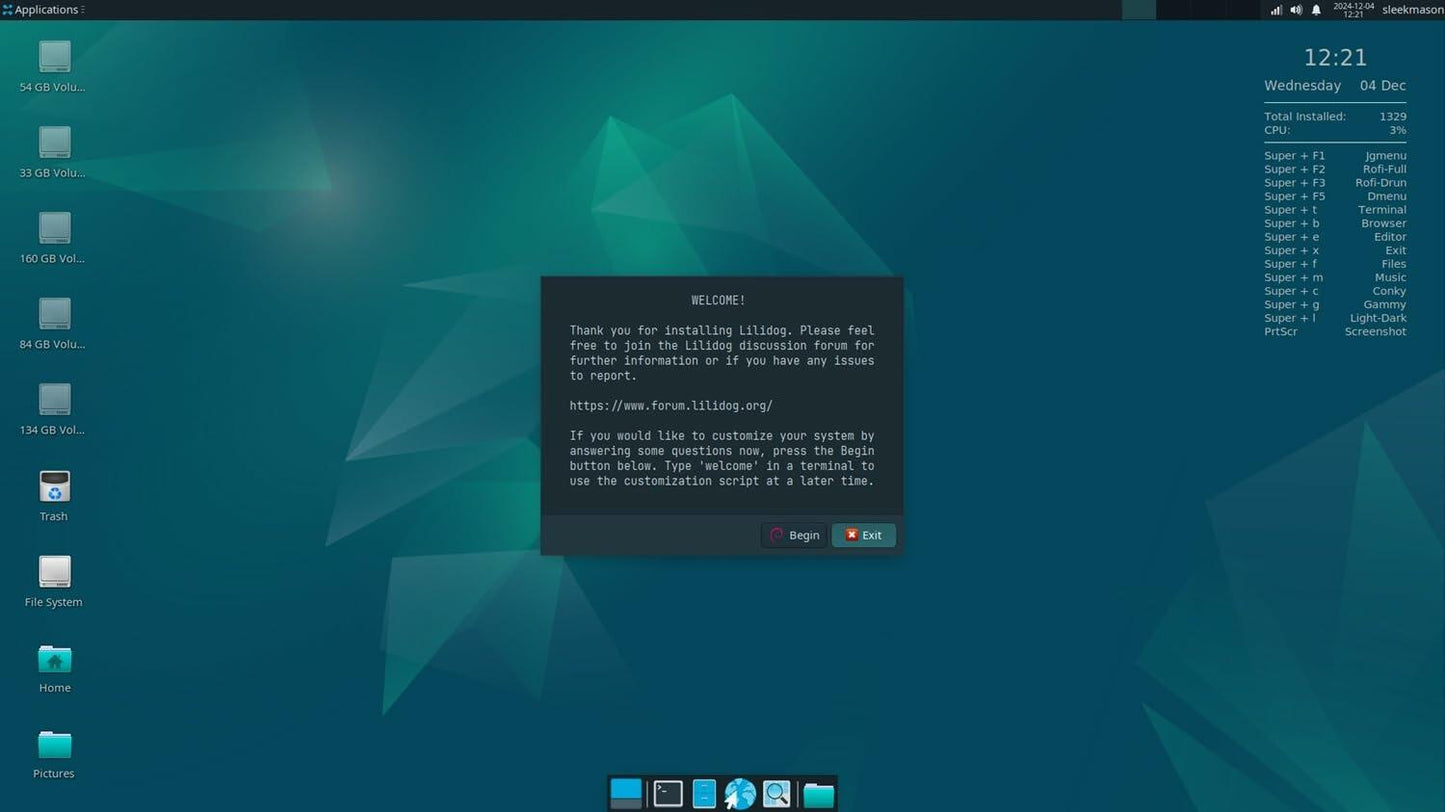Open the application finder magnifier in dock
Image resolution: width=1445 pixels, height=812 pixels.
point(776,793)
